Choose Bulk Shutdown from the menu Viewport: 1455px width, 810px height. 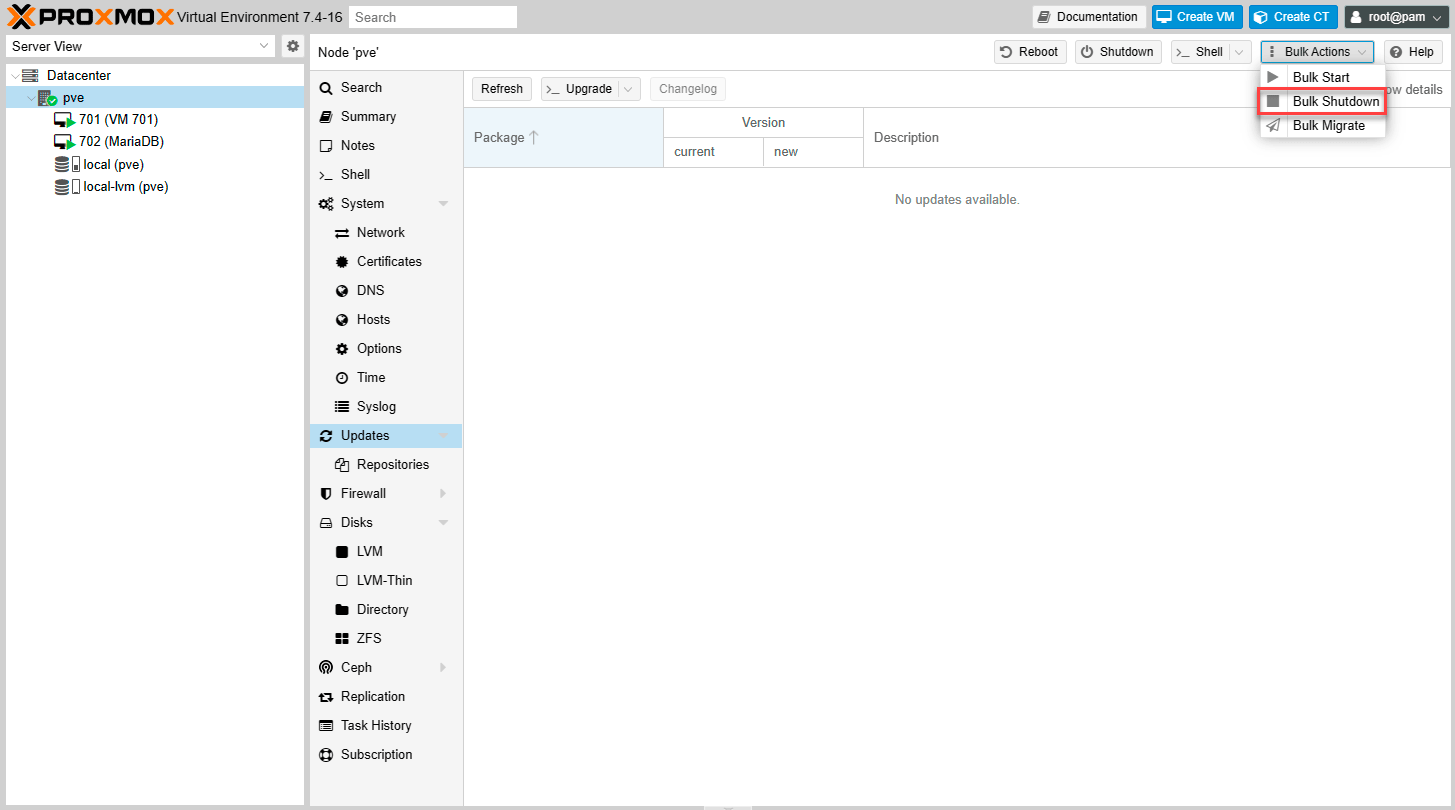(x=1335, y=102)
